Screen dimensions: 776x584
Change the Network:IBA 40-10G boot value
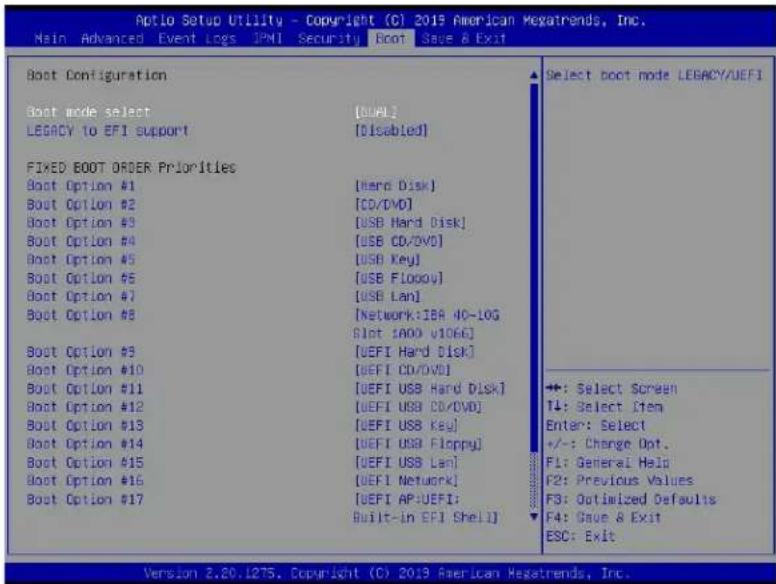427,324
